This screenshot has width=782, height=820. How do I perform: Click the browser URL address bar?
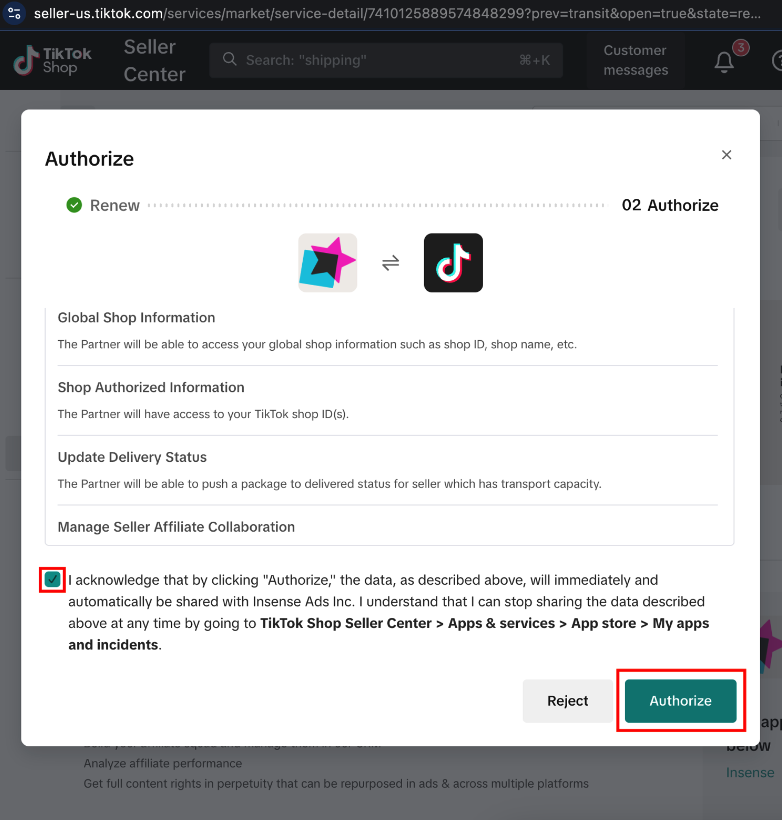[398, 13]
